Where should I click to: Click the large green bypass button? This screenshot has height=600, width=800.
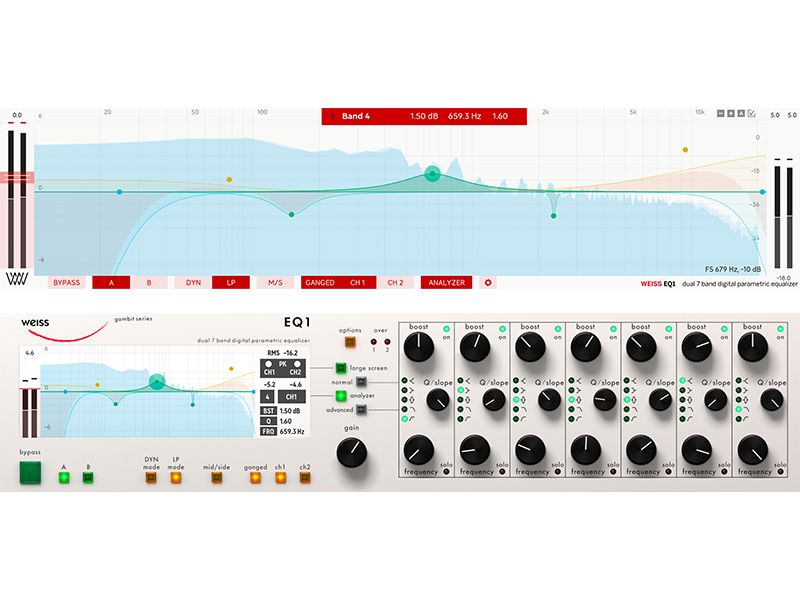coord(32,476)
